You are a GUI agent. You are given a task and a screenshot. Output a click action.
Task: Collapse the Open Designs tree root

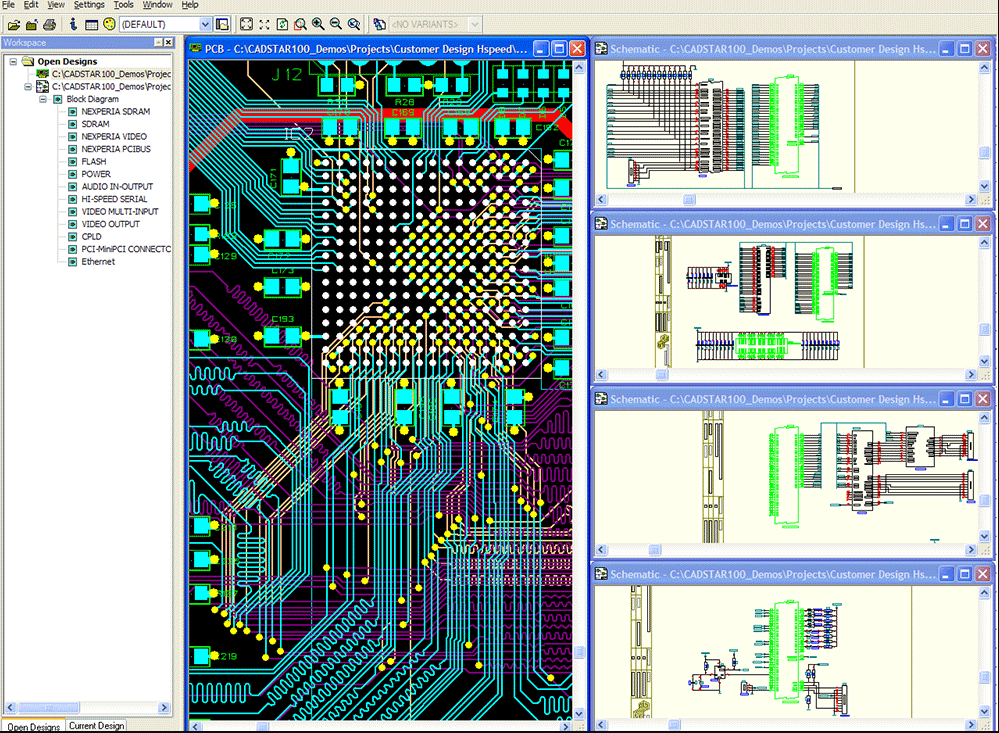pyautogui.click(x=13, y=61)
